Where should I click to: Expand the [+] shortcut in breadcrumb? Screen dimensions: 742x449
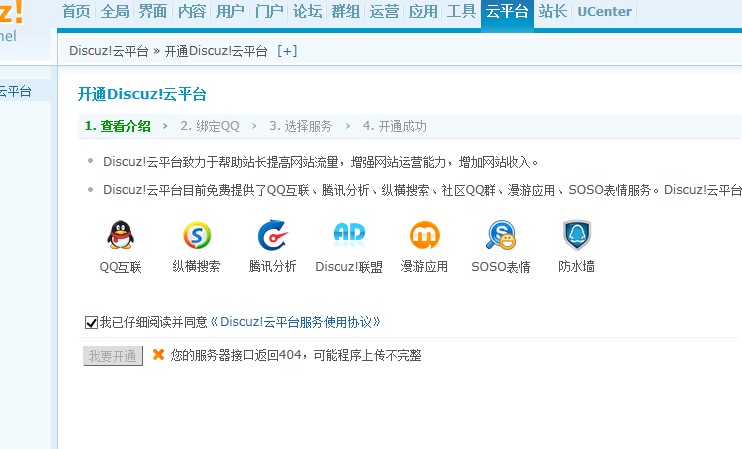tap(287, 51)
